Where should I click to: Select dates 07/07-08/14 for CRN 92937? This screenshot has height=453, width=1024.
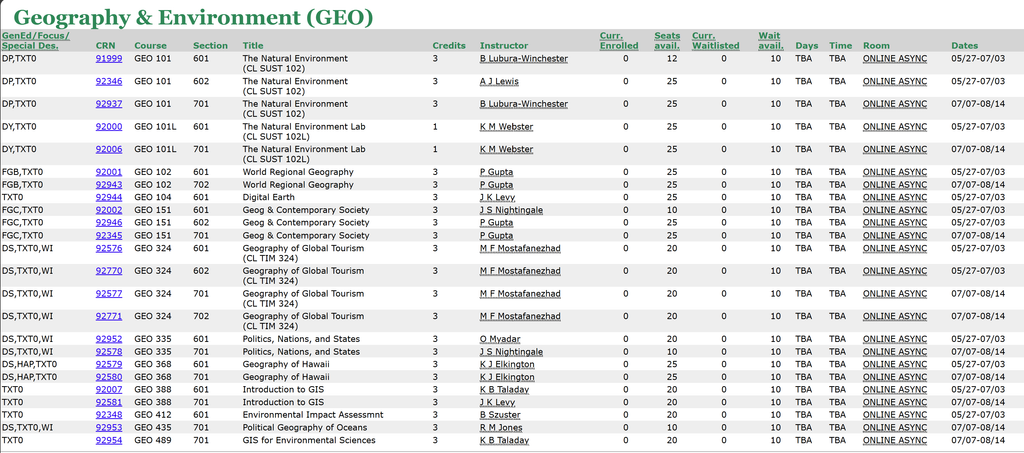[978, 104]
